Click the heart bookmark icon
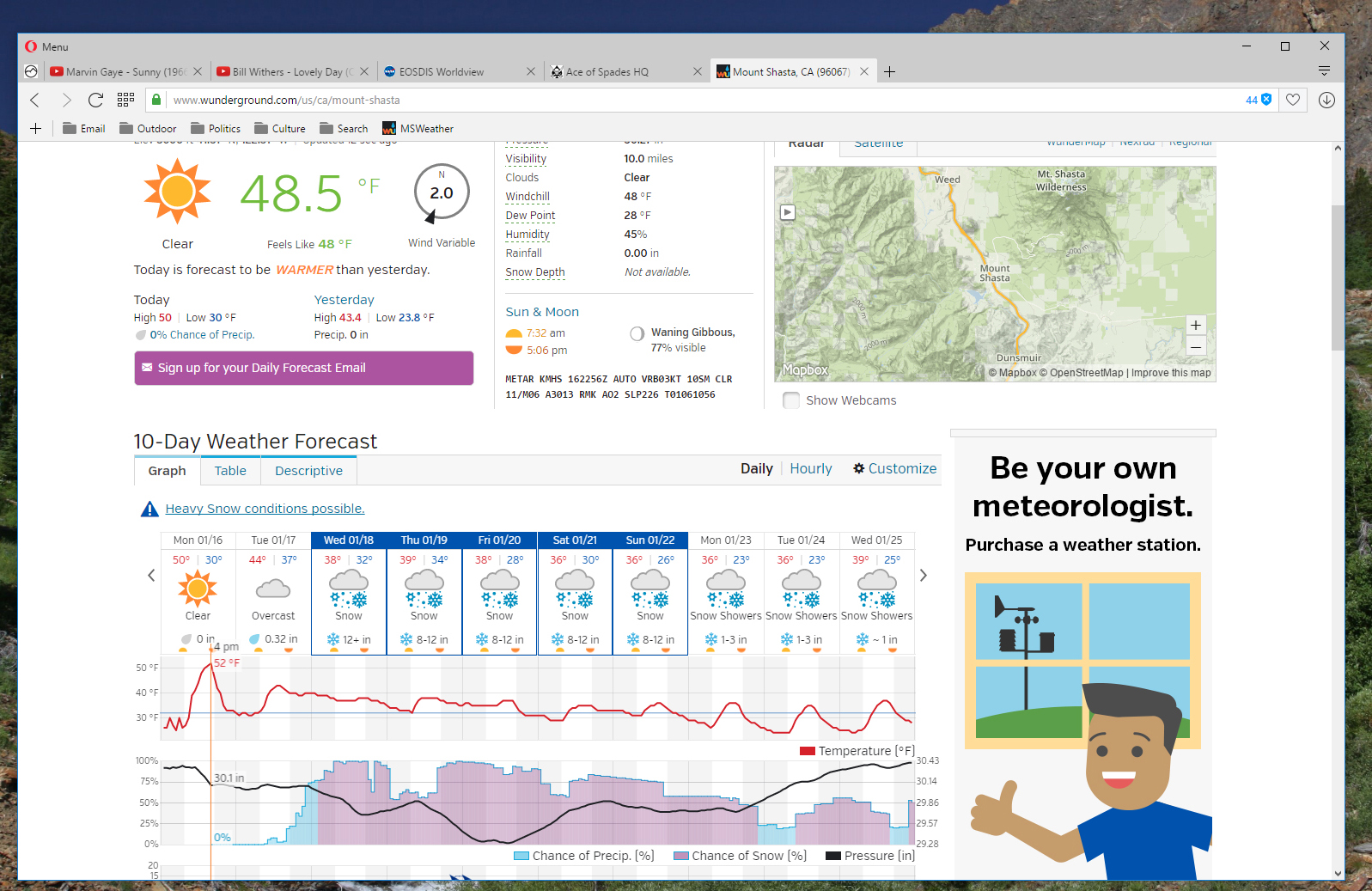Image resolution: width=1372 pixels, height=891 pixels. pos(1292,101)
